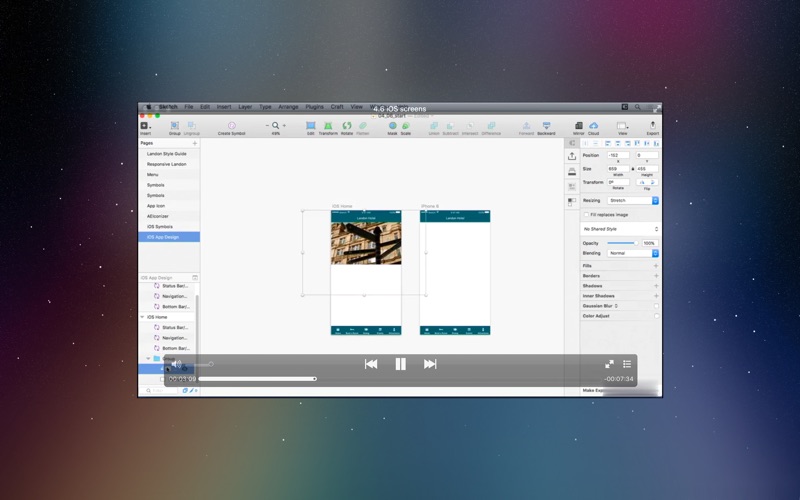Open the Craft menu

point(337,107)
